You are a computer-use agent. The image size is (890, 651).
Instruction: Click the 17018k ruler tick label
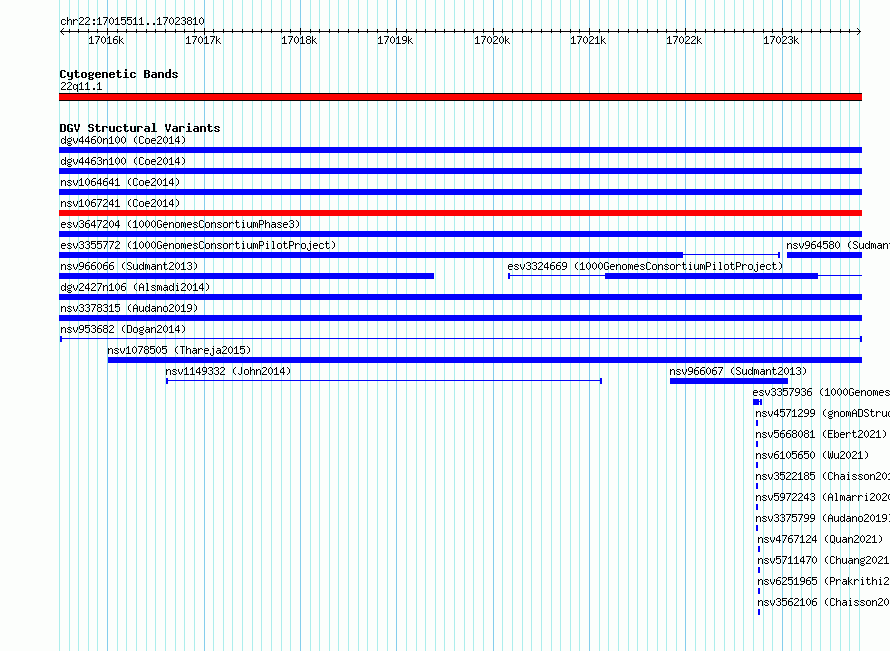click(x=299, y=40)
